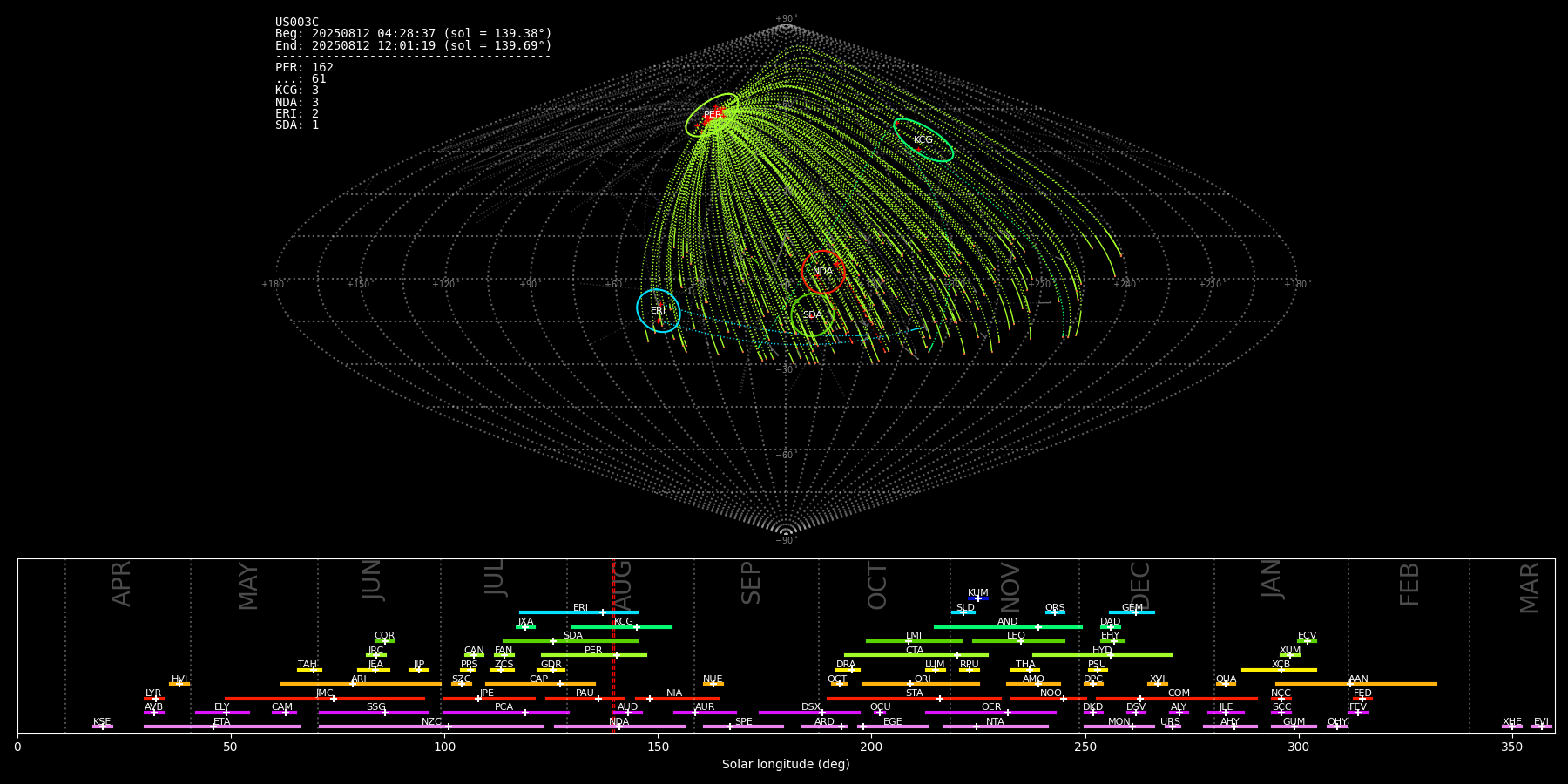The image size is (1568, 784).
Task: Click the CTA activity bar in timeline
Action: 916,655
